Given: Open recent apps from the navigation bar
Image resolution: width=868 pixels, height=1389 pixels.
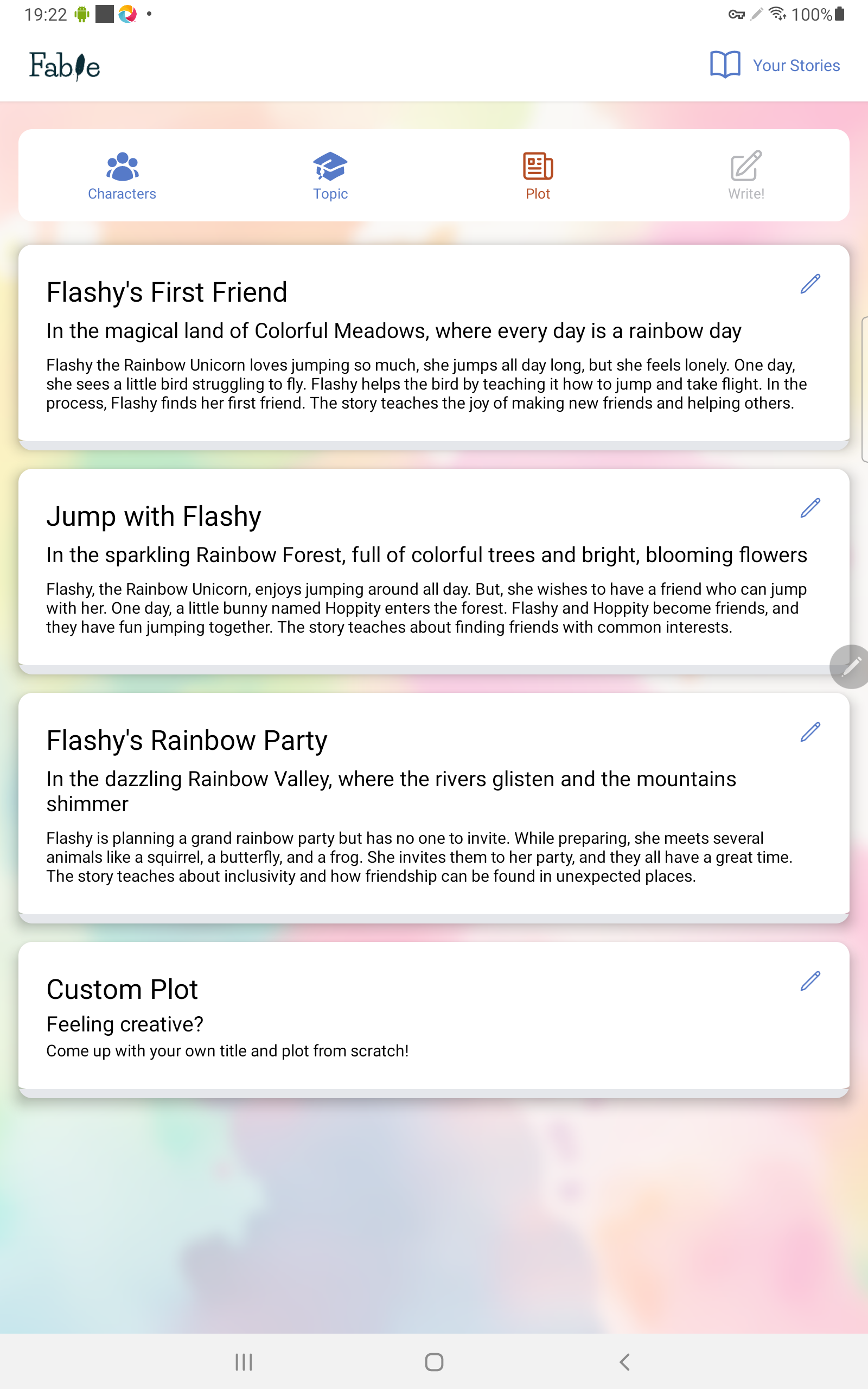Looking at the screenshot, I should [x=244, y=1362].
